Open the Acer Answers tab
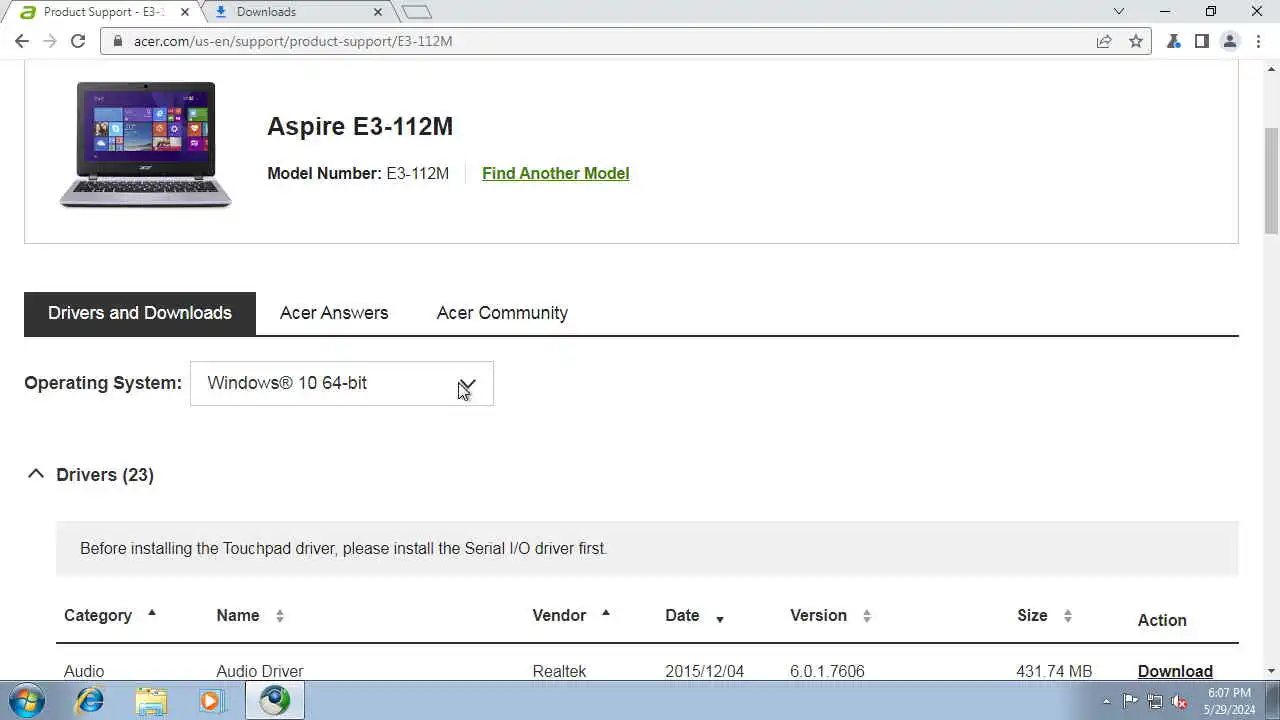1280x720 pixels. tap(334, 313)
